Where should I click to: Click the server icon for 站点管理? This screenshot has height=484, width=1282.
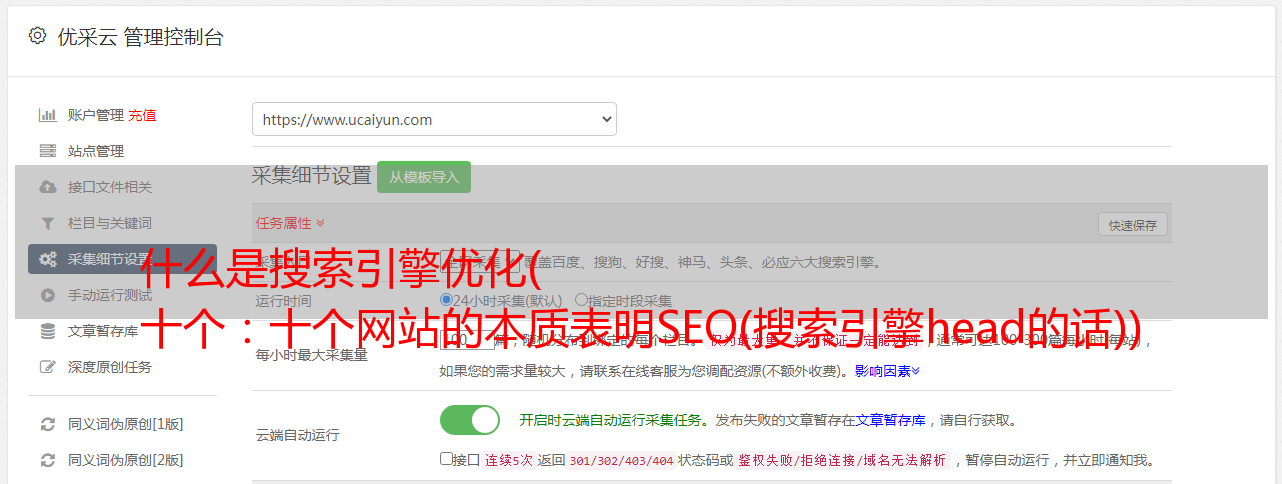(47, 151)
